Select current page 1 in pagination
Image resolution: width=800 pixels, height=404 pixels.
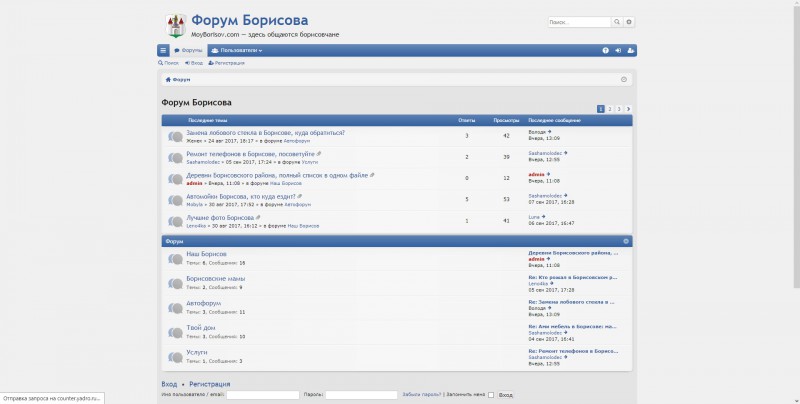(x=601, y=109)
